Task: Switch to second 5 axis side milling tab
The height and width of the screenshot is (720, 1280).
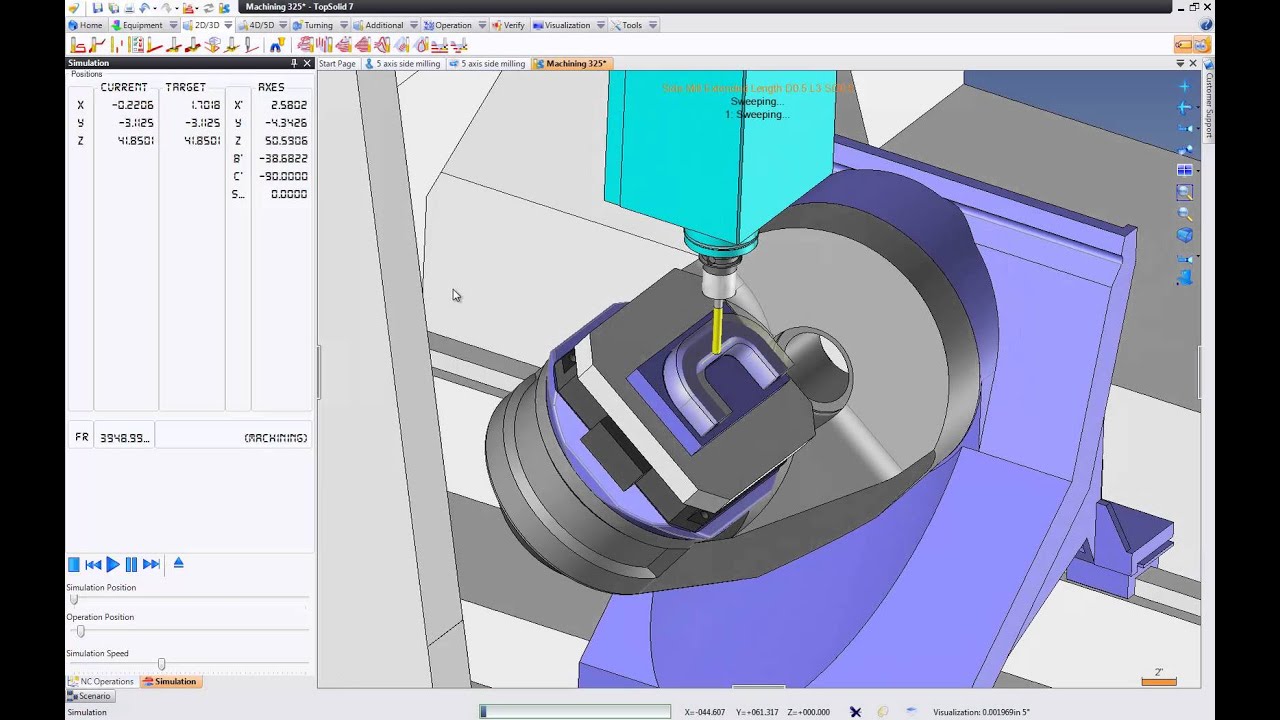Action: [487, 64]
